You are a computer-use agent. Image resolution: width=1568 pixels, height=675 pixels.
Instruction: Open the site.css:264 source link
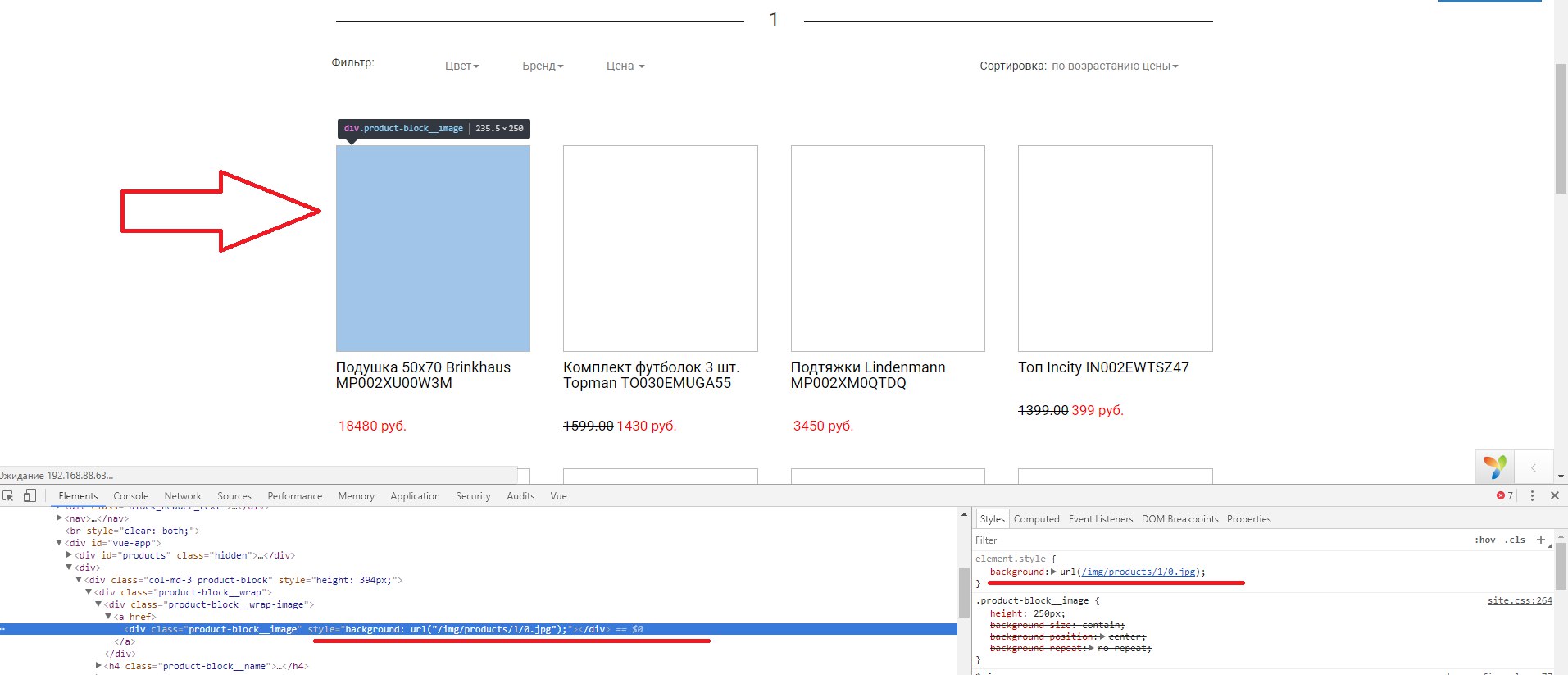(1520, 600)
